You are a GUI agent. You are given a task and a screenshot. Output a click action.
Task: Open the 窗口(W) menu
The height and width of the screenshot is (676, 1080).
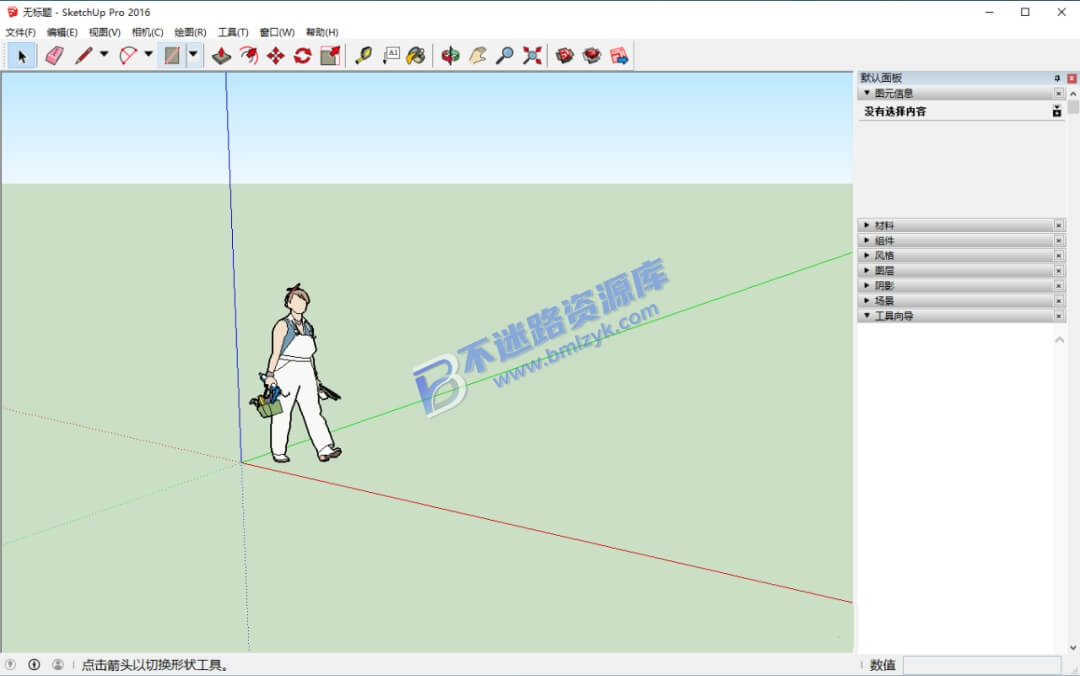tap(277, 32)
